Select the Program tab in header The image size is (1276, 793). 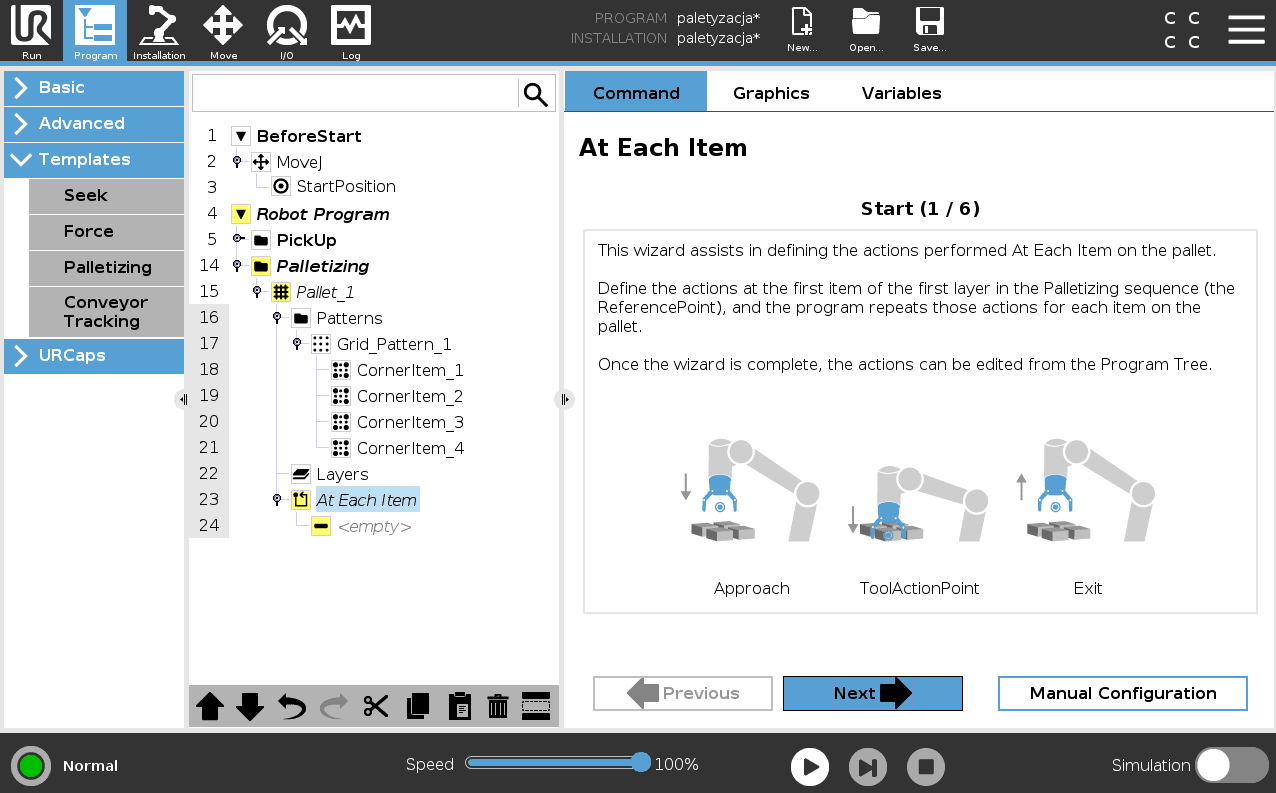click(95, 32)
